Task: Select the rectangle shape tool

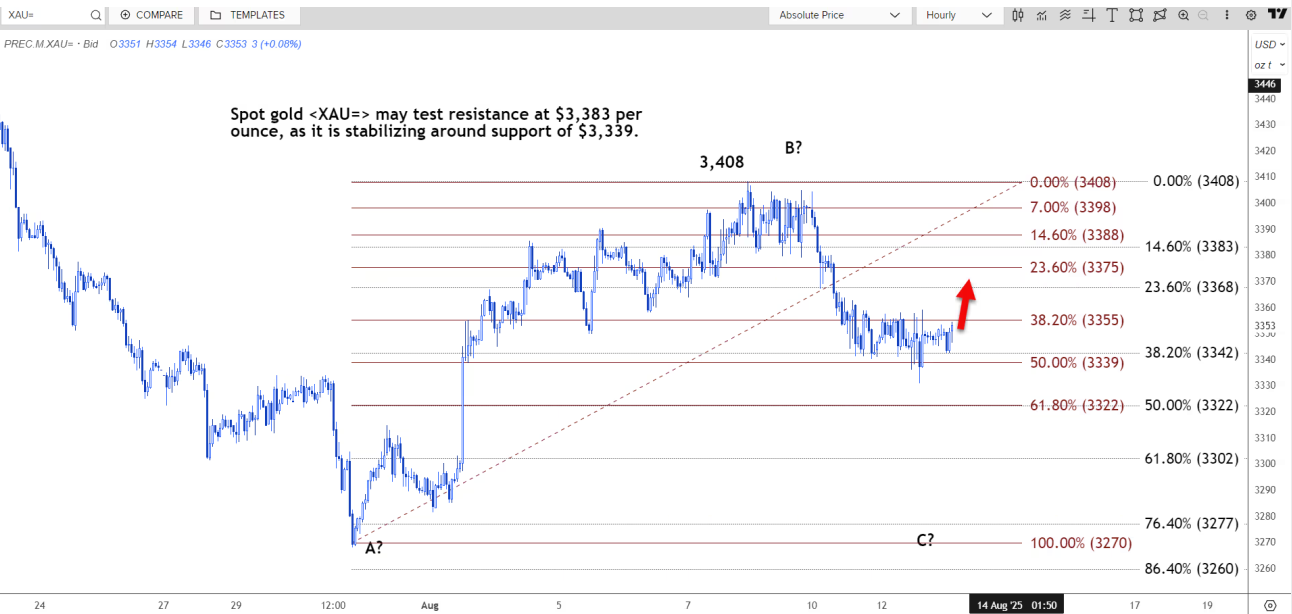Action: [1136, 15]
